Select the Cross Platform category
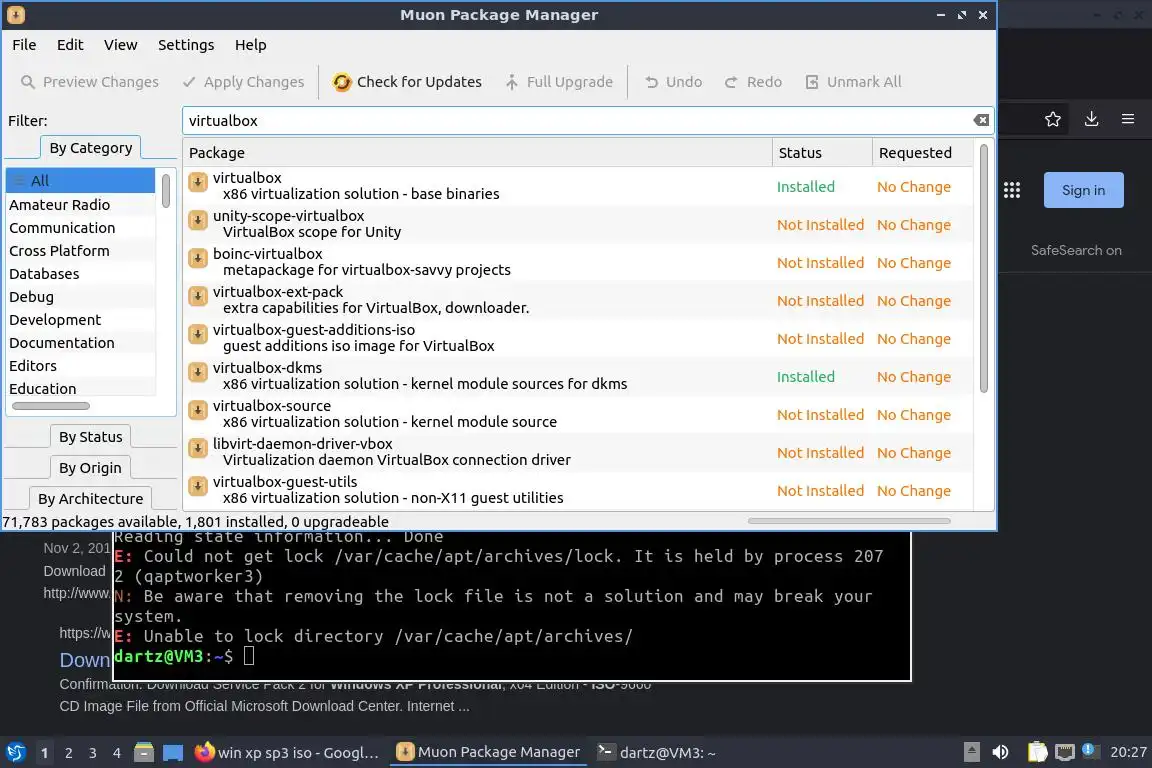 point(81,251)
